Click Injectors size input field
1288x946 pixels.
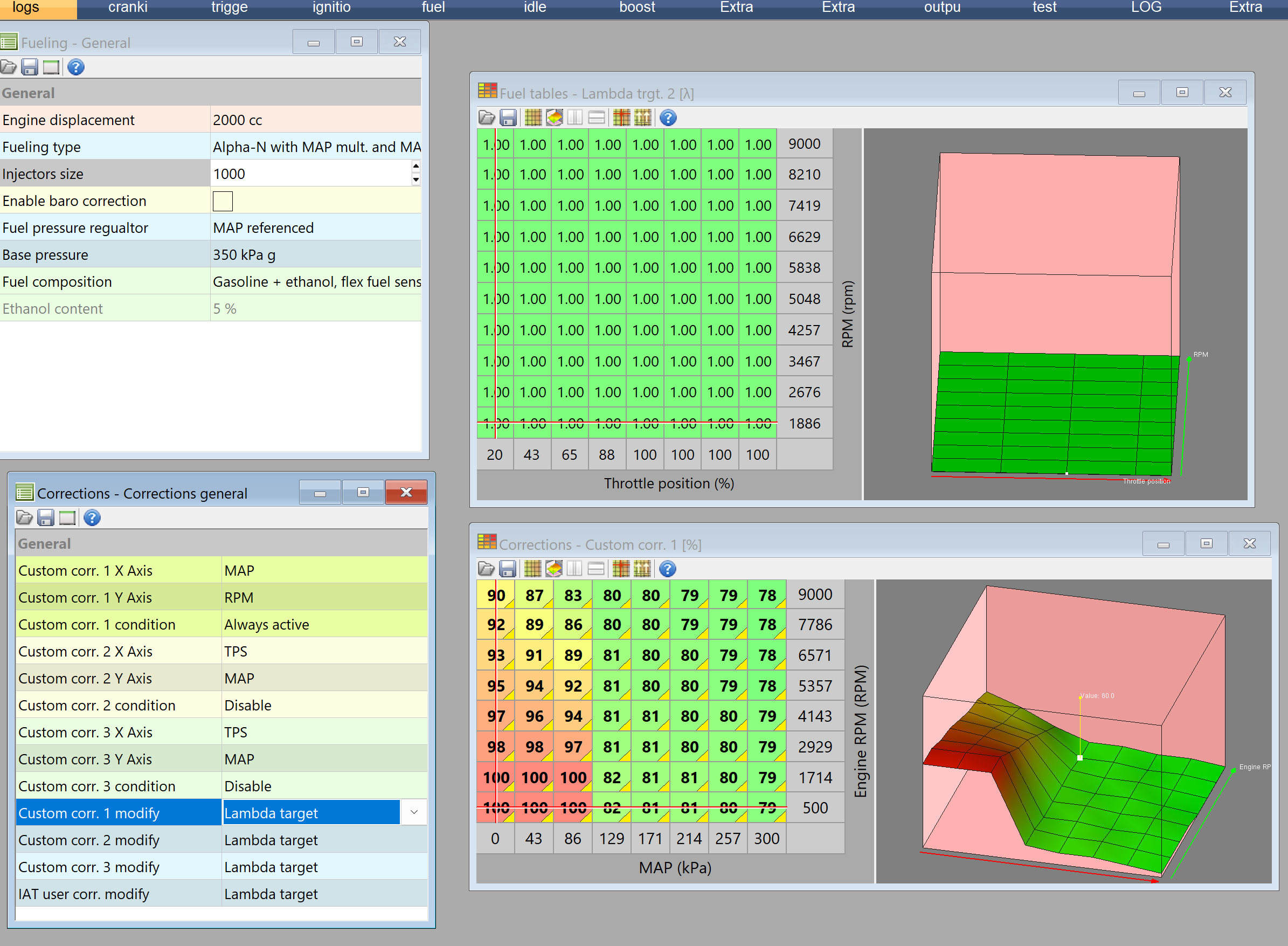pos(310,174)
